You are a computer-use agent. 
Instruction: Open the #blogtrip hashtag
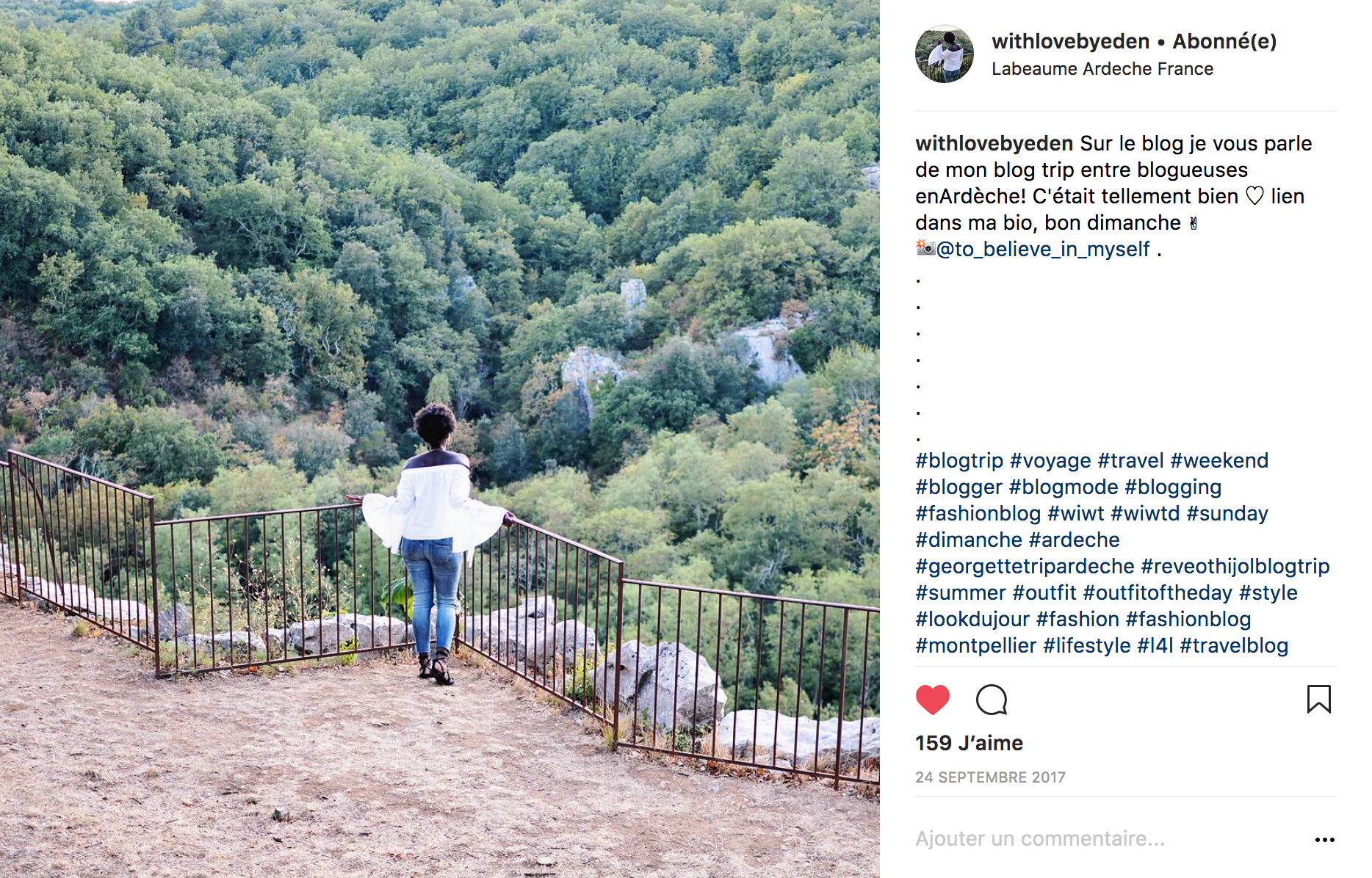click(959, 461)
